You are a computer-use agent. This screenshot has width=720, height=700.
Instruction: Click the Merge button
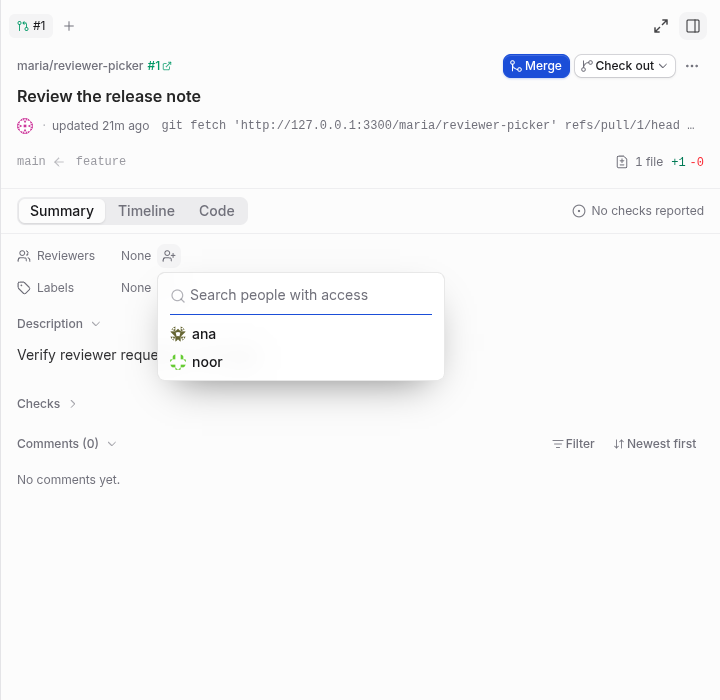click(536, 66)
